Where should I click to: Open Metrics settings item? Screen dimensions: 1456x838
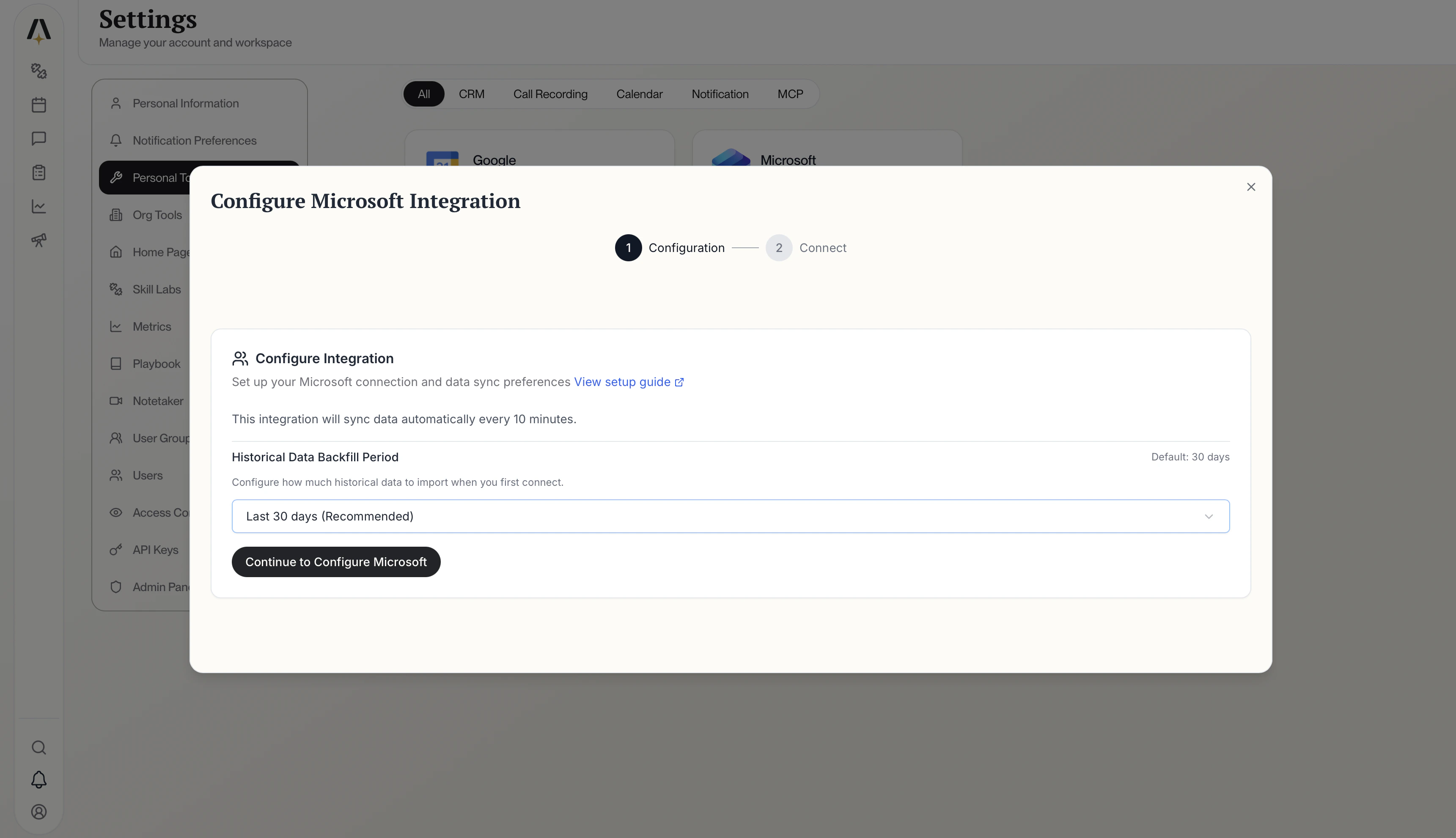click(x=145, y=326)
